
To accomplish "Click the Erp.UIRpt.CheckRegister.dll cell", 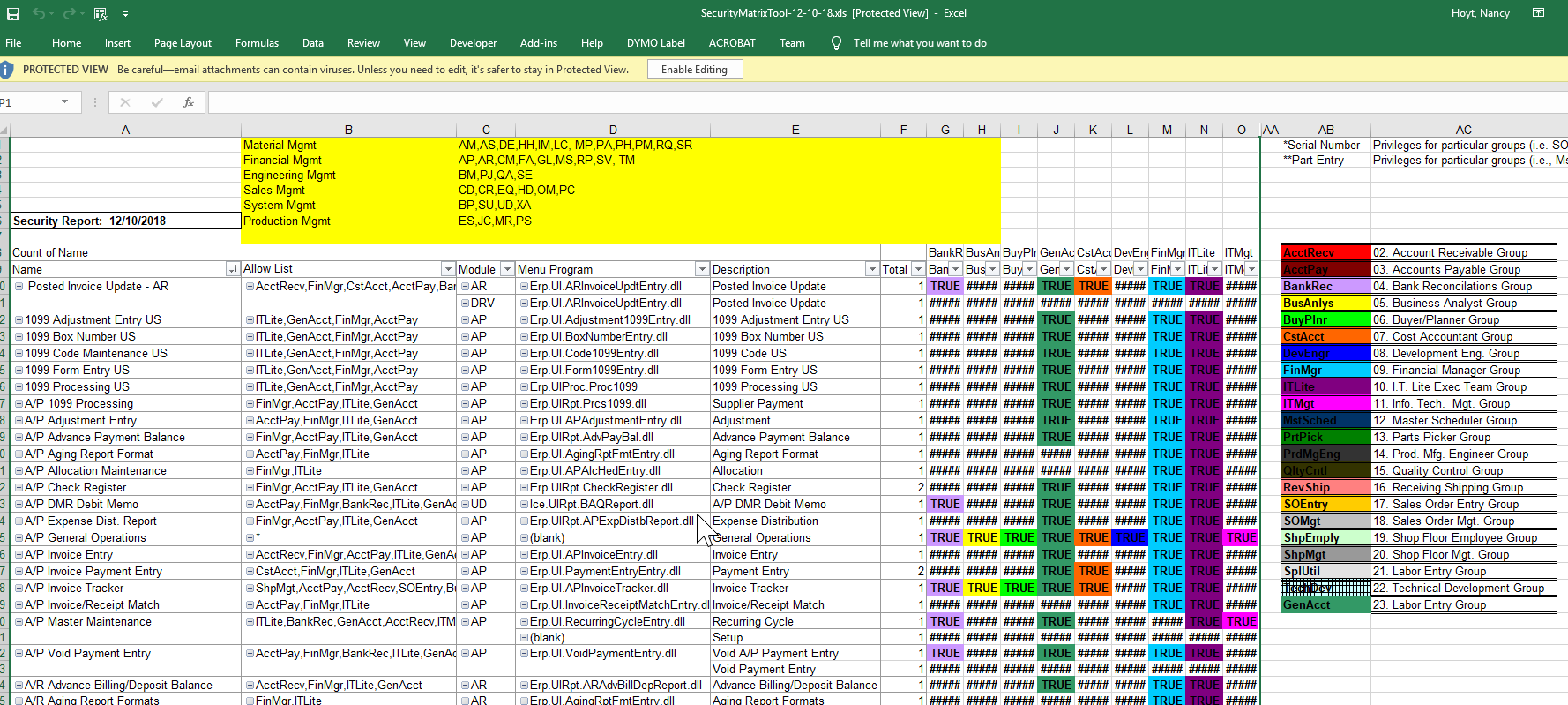I will point(613,487).
